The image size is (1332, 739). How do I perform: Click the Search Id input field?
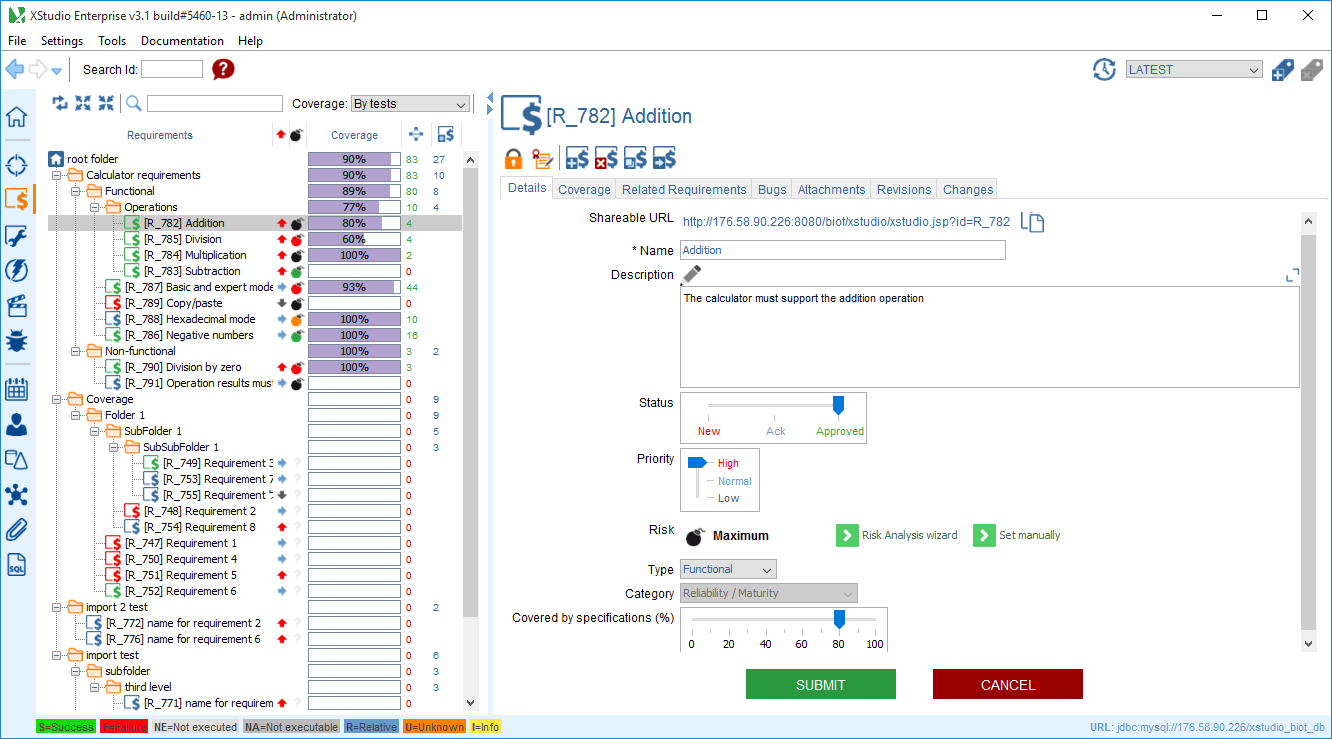pyautogui.click(x=172, y=69)
